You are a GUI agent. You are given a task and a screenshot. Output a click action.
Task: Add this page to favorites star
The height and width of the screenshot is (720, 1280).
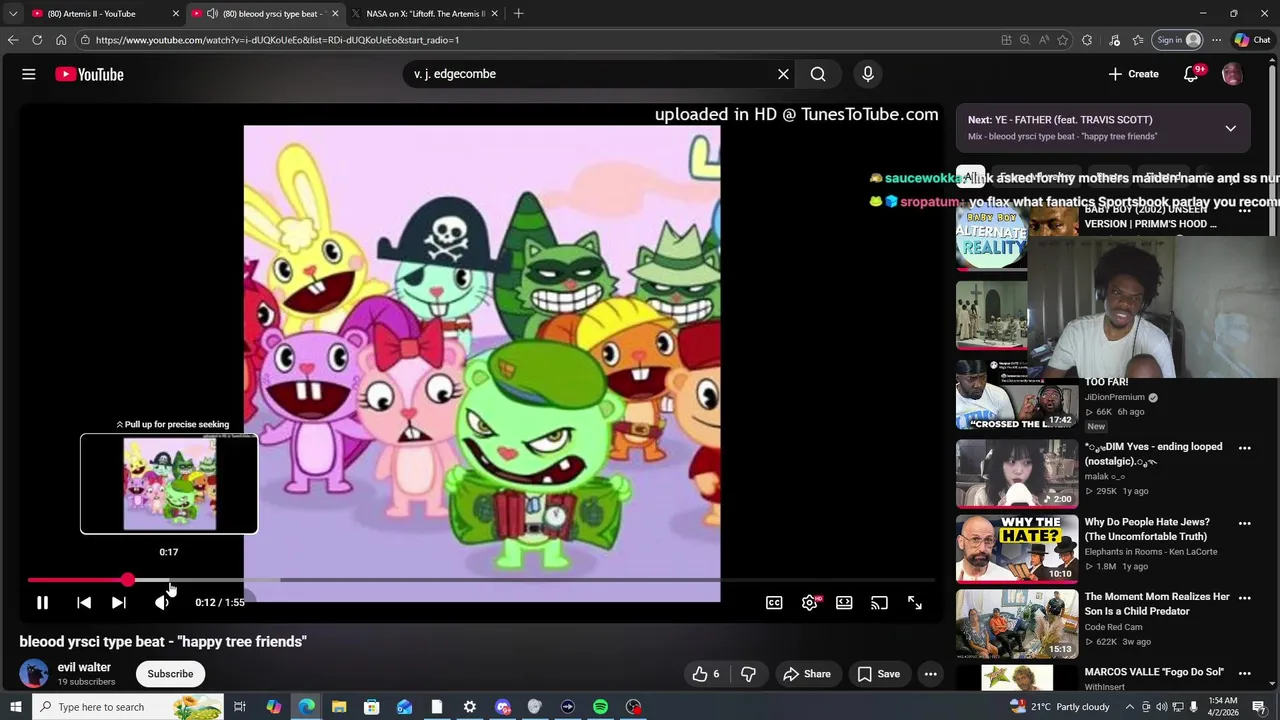coord(1062,40)
